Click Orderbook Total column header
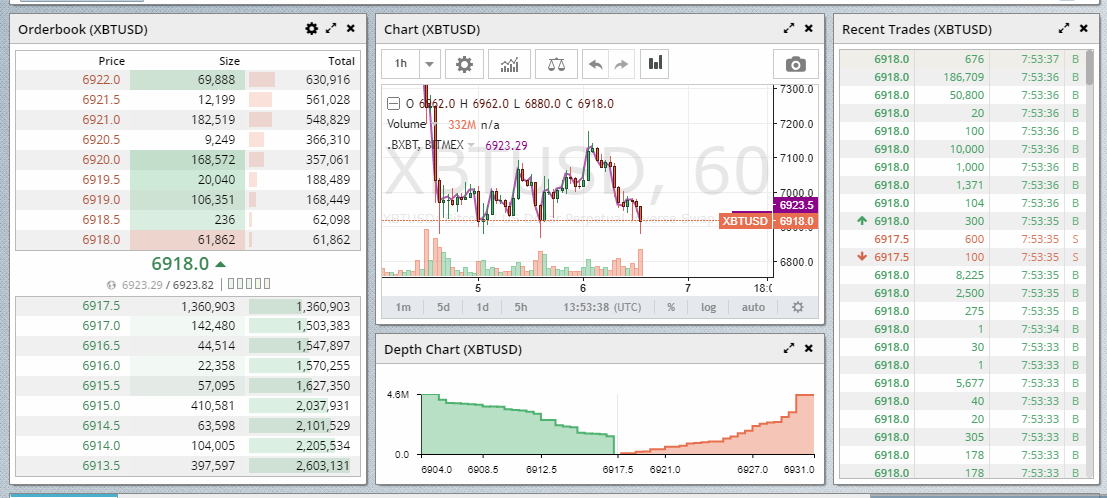The height and width of the screenshot is (498, 1107). pyautogui.click(x=342, y=61)
